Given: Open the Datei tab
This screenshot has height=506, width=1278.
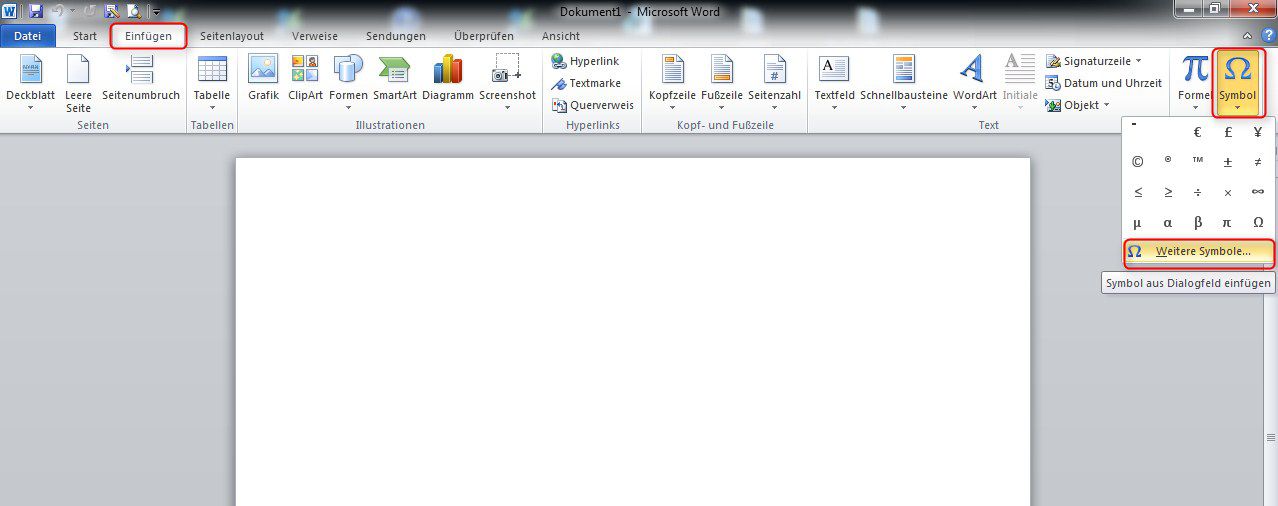Looking at the screenshot, I should point(27,36).
